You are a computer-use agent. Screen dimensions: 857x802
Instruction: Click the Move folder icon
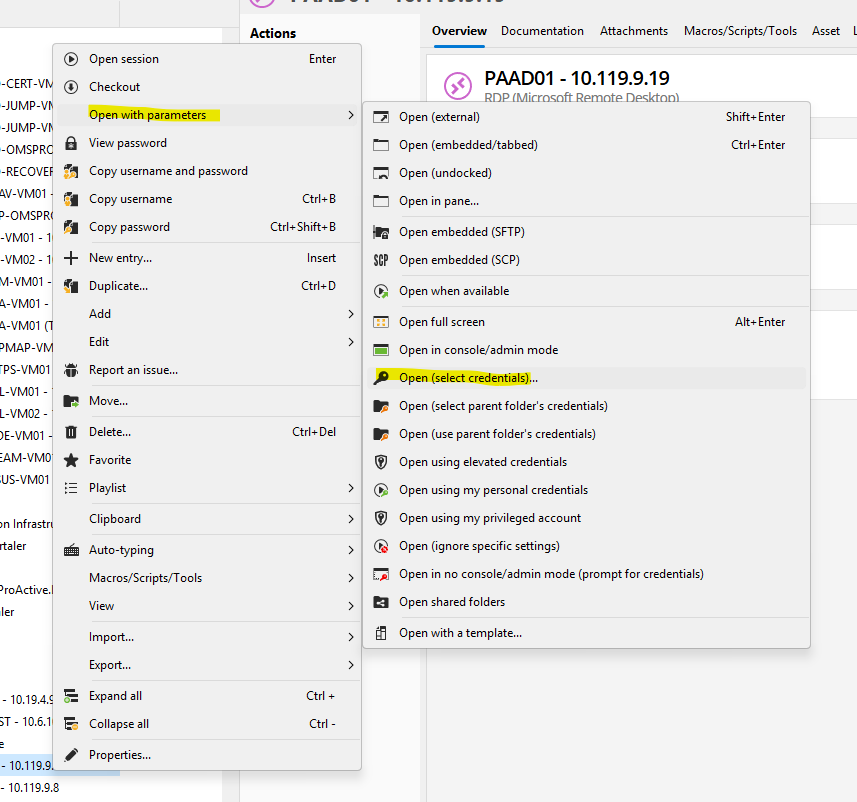click(x=71, y=401)
